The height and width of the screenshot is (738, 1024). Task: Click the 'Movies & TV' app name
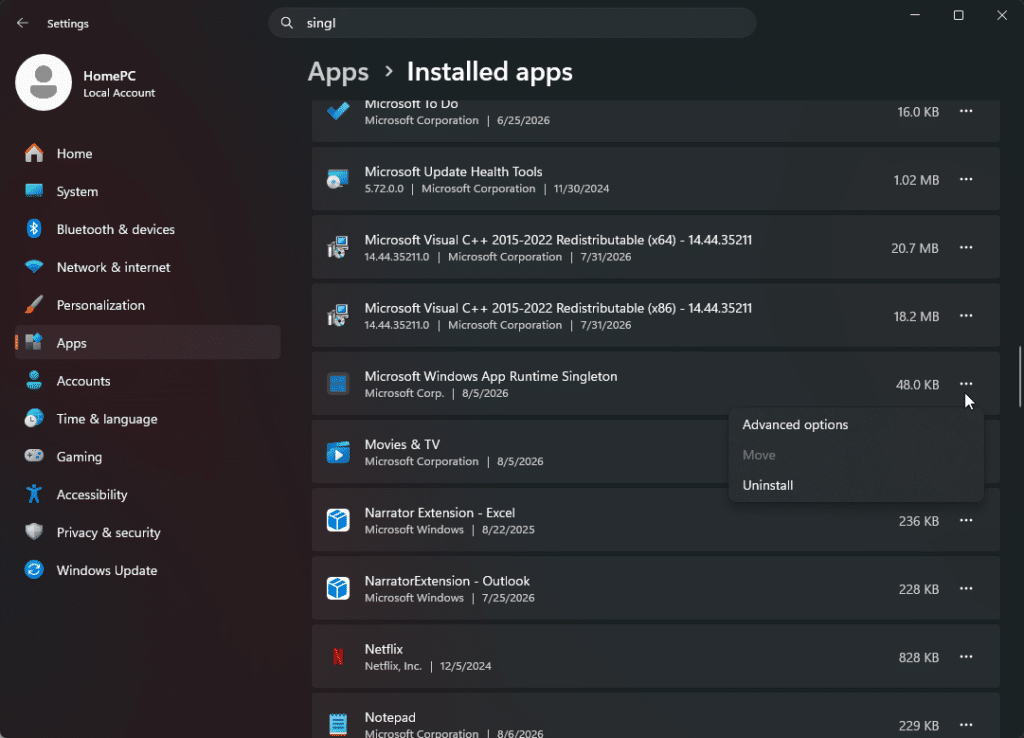pyautogui.click(x=402, y=445)
